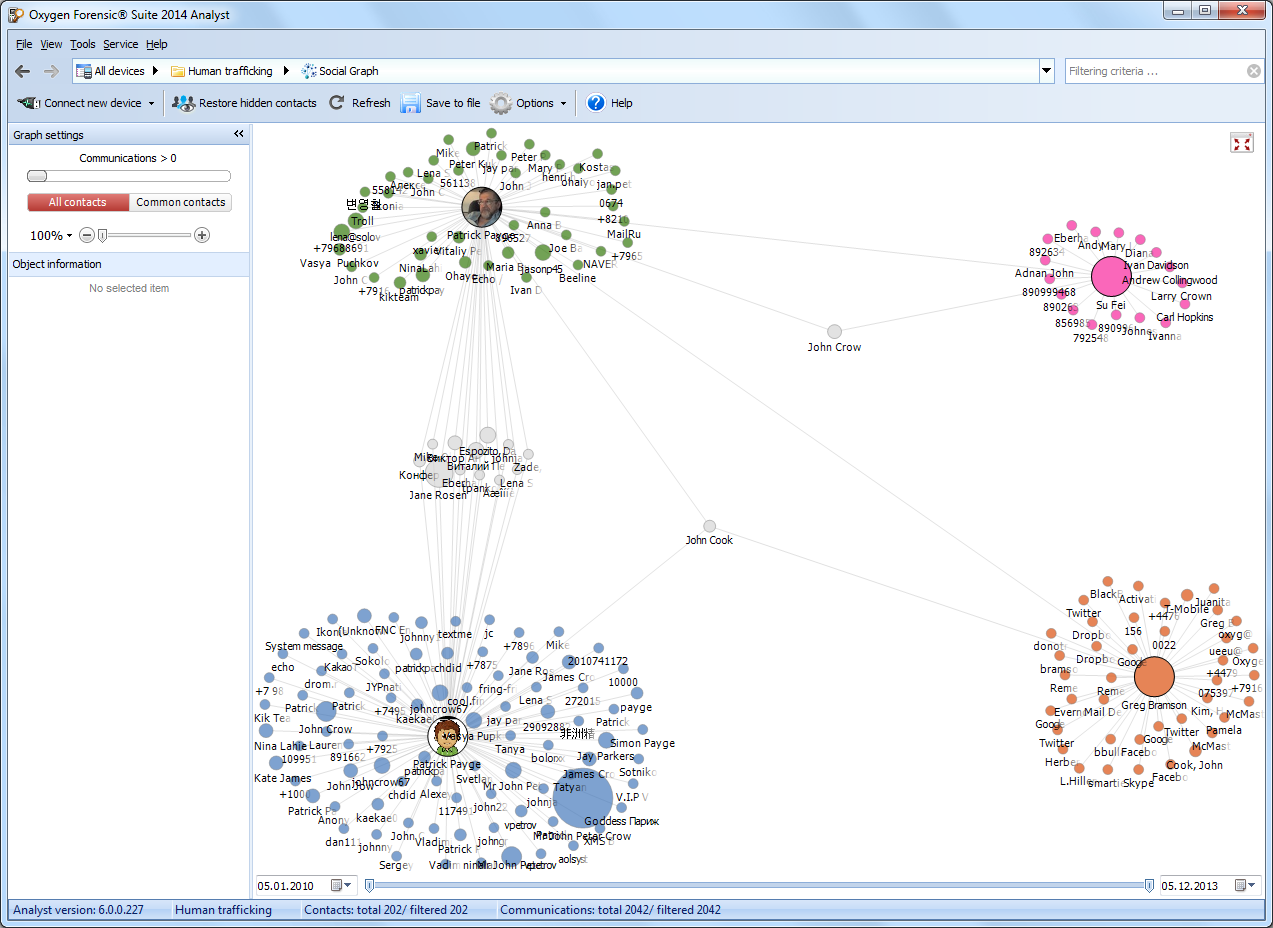Click the Restore hidden contacts icon
The image size is (1273, 928).
(184, 103)
